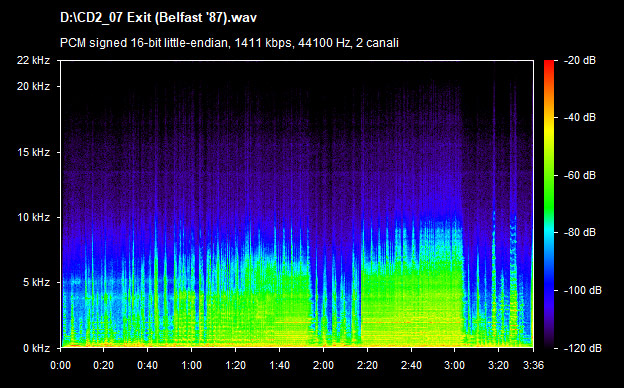The height and width of the screenshot is (388, 624).
Task: Select the -60 dB scale label
Action: pos(580,175)
